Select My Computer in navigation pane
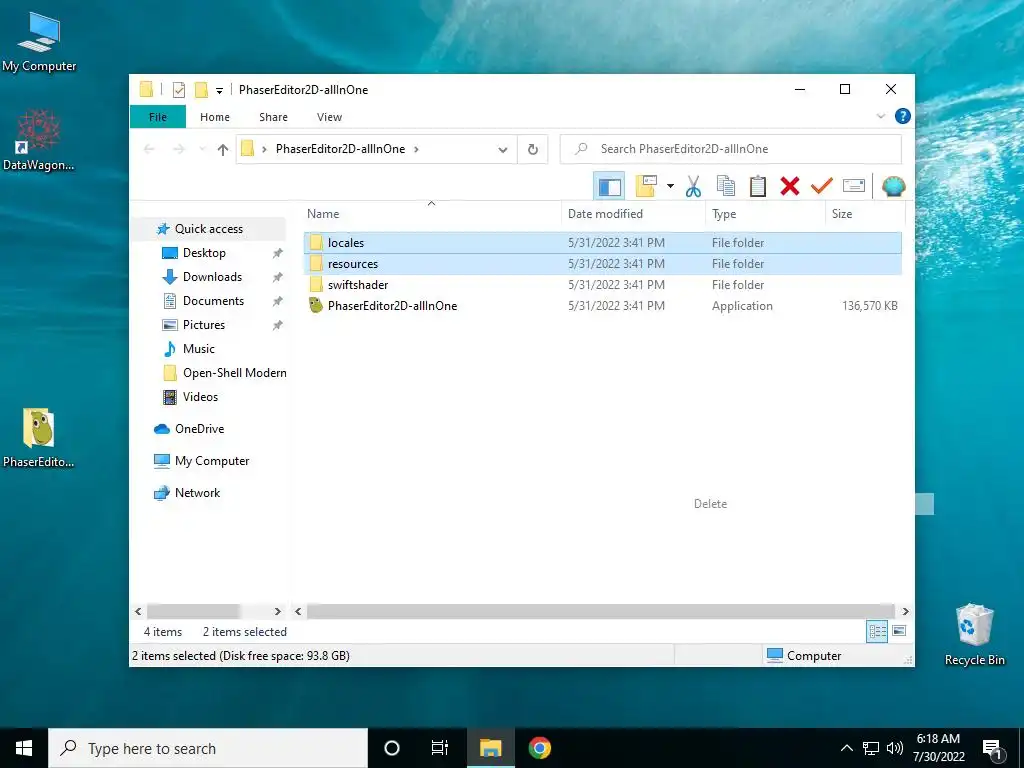Screen dimensions: 1024x768 pyautogui.click(x=212, y=461)
